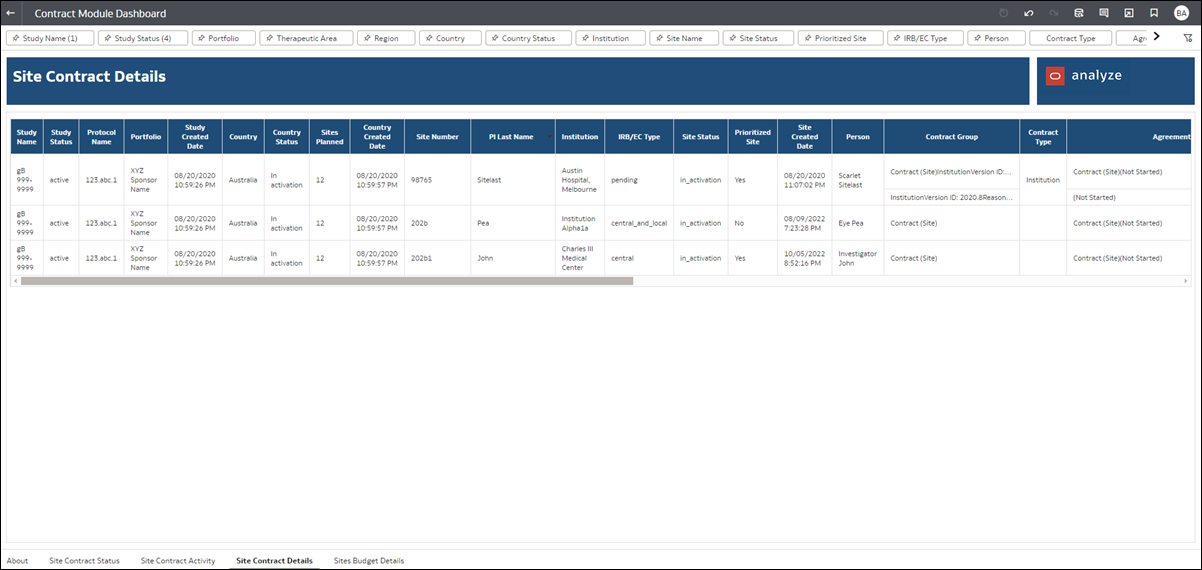This screenshot has width=1202, height=570.
Task: Open the export icon in header
Action: tap(1129, 14)
